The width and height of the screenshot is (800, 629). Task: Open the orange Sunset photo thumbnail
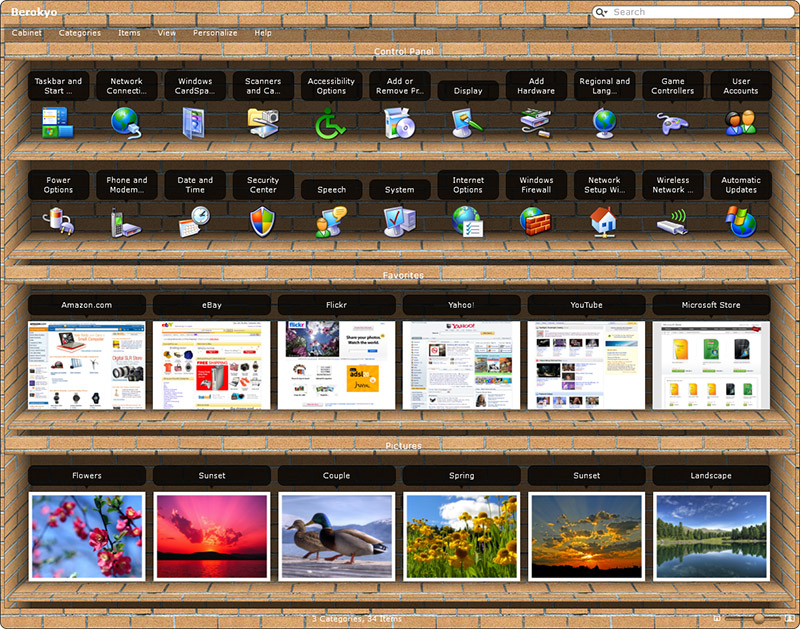pyautogui.click(x=586, y=536)
